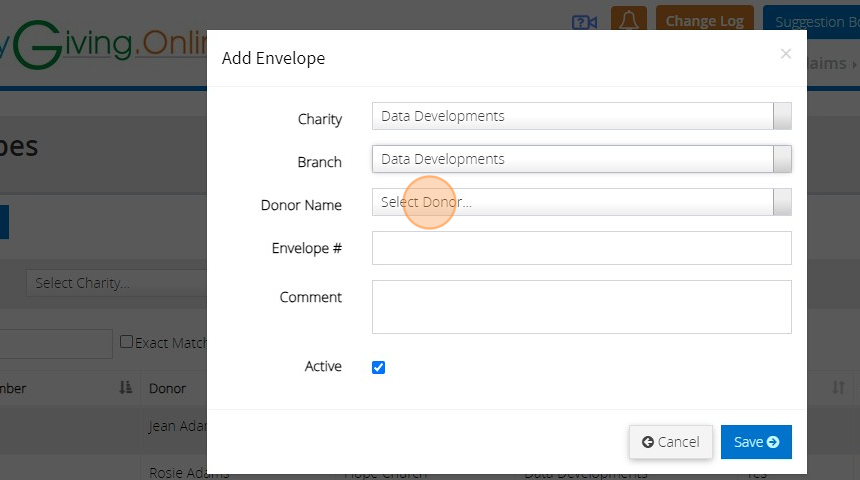Click the sort icon beside Number column
Screen dimensions: 860x480
click(x=126, y=388)
